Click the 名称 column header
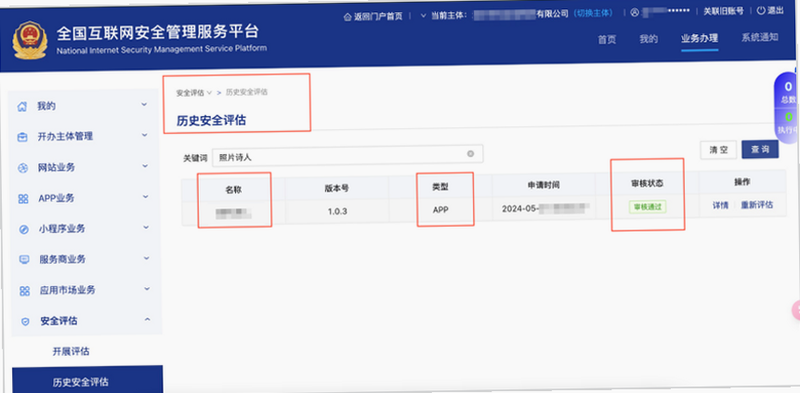 [x=234, y=189]
